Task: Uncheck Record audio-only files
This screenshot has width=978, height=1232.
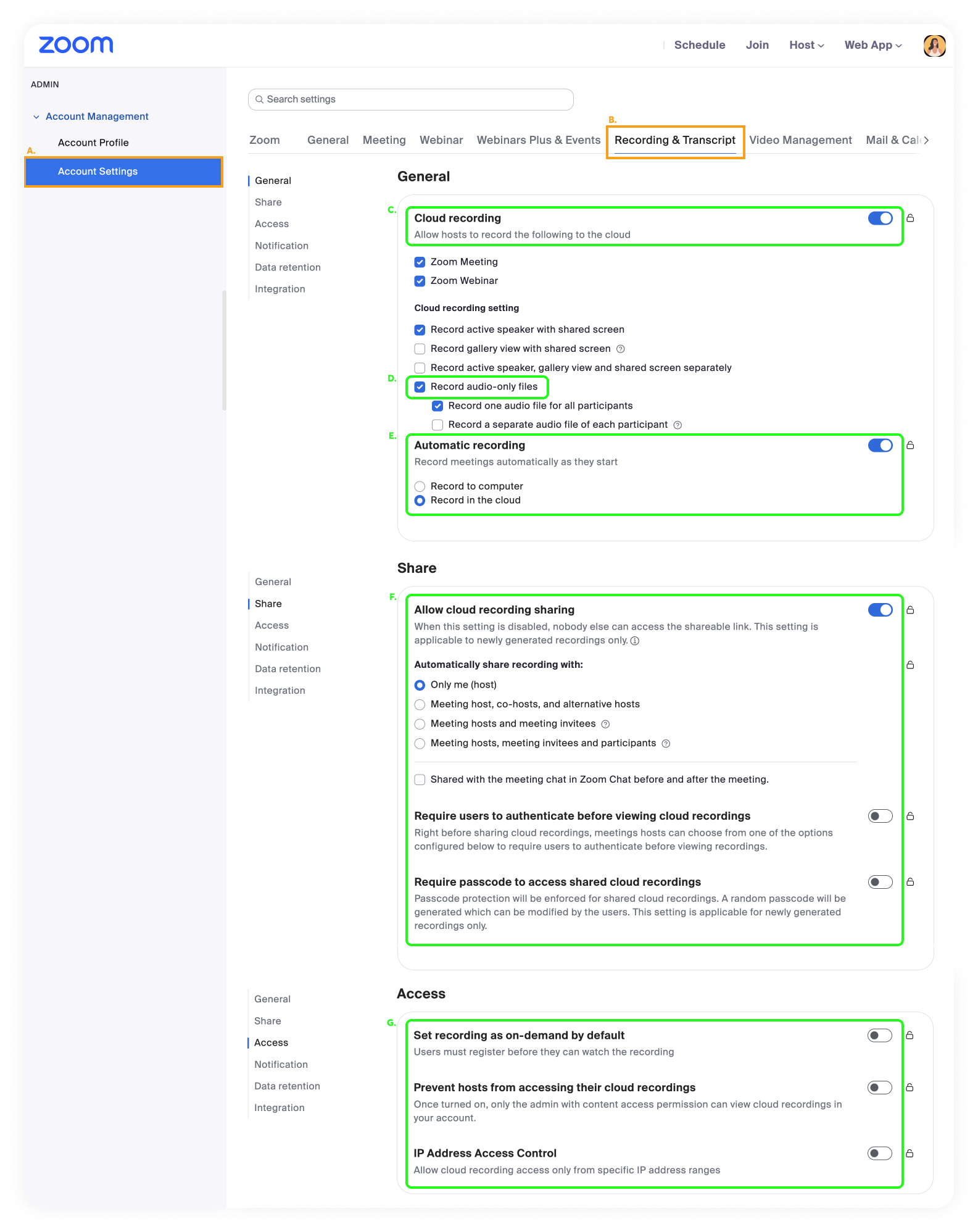Action: [420, 387]
